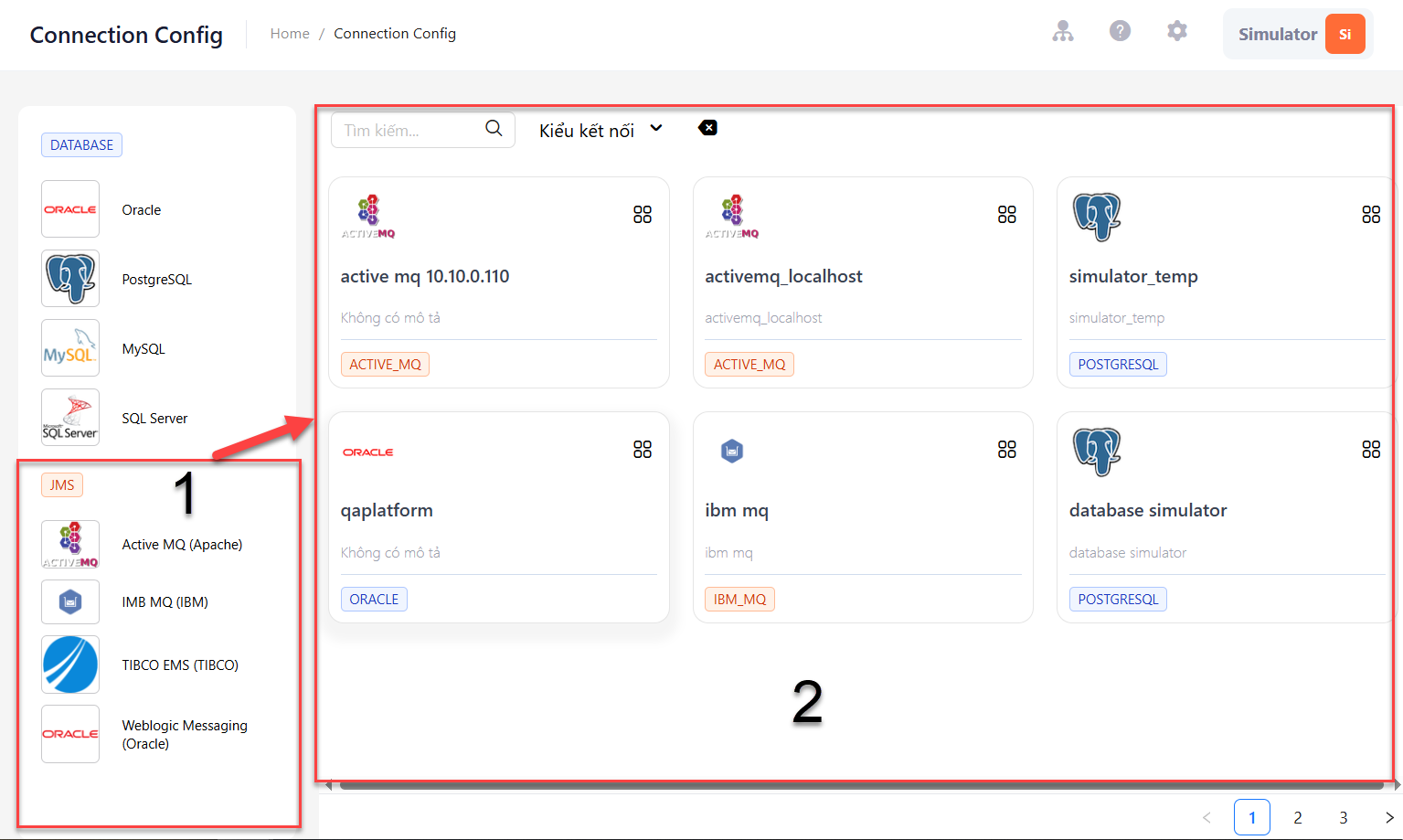1403x840 pixels.
Task: Choose PostgreSQL elephant icon in sidebar
Action: 70,279
